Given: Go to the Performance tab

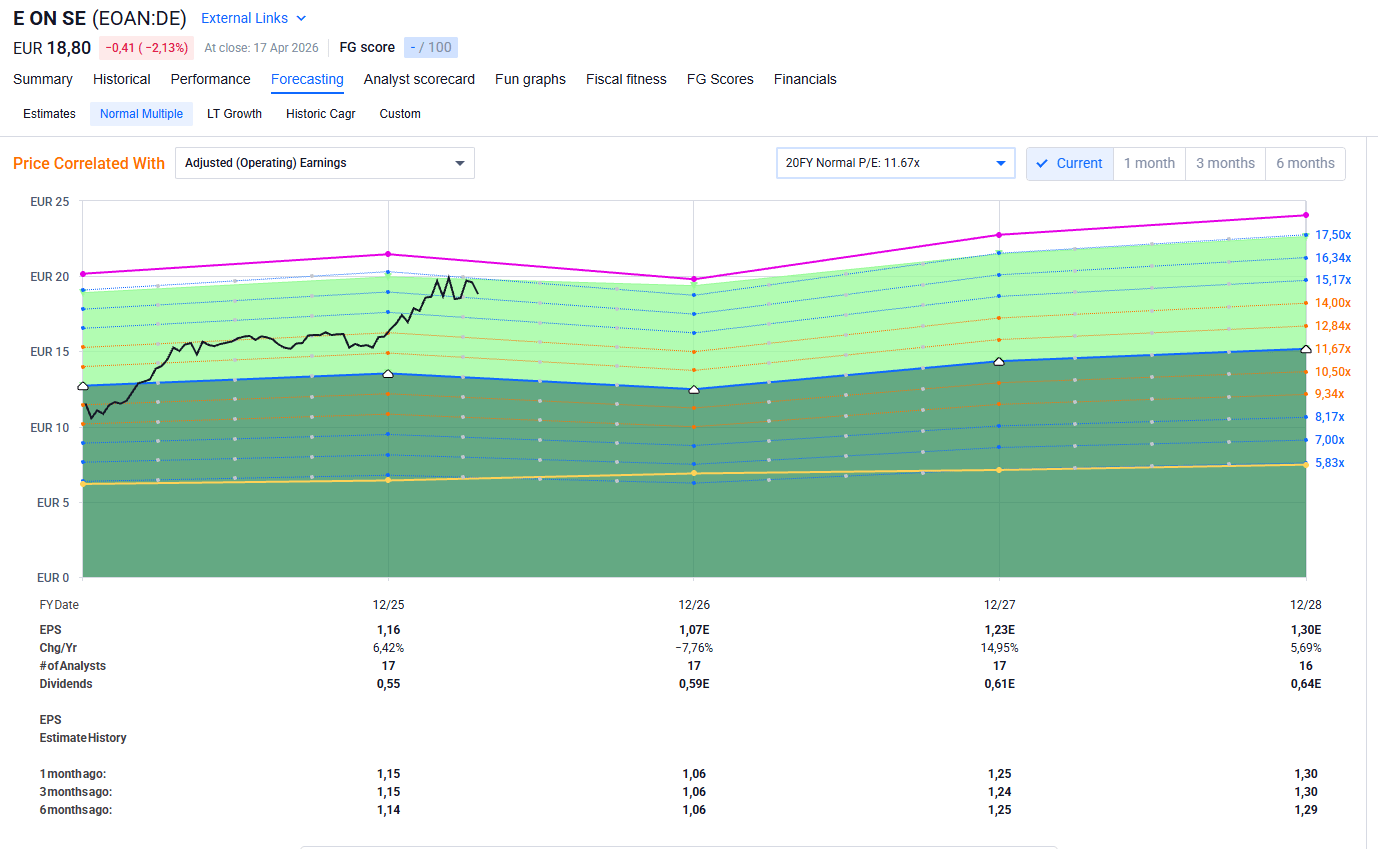Looking at the screenshot, I should coord(211,79).
